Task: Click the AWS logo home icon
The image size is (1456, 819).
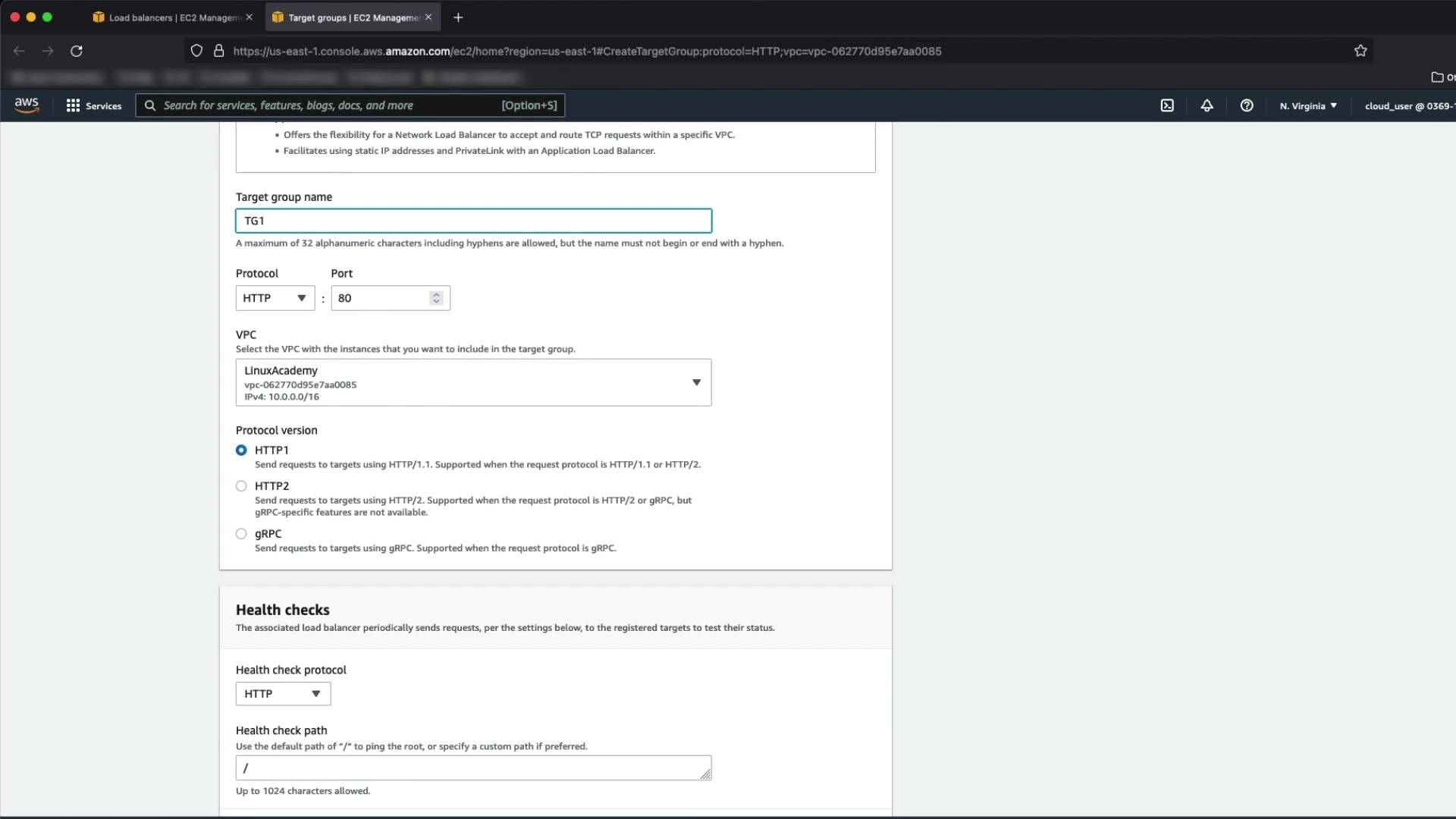Action: pos(27,105)
